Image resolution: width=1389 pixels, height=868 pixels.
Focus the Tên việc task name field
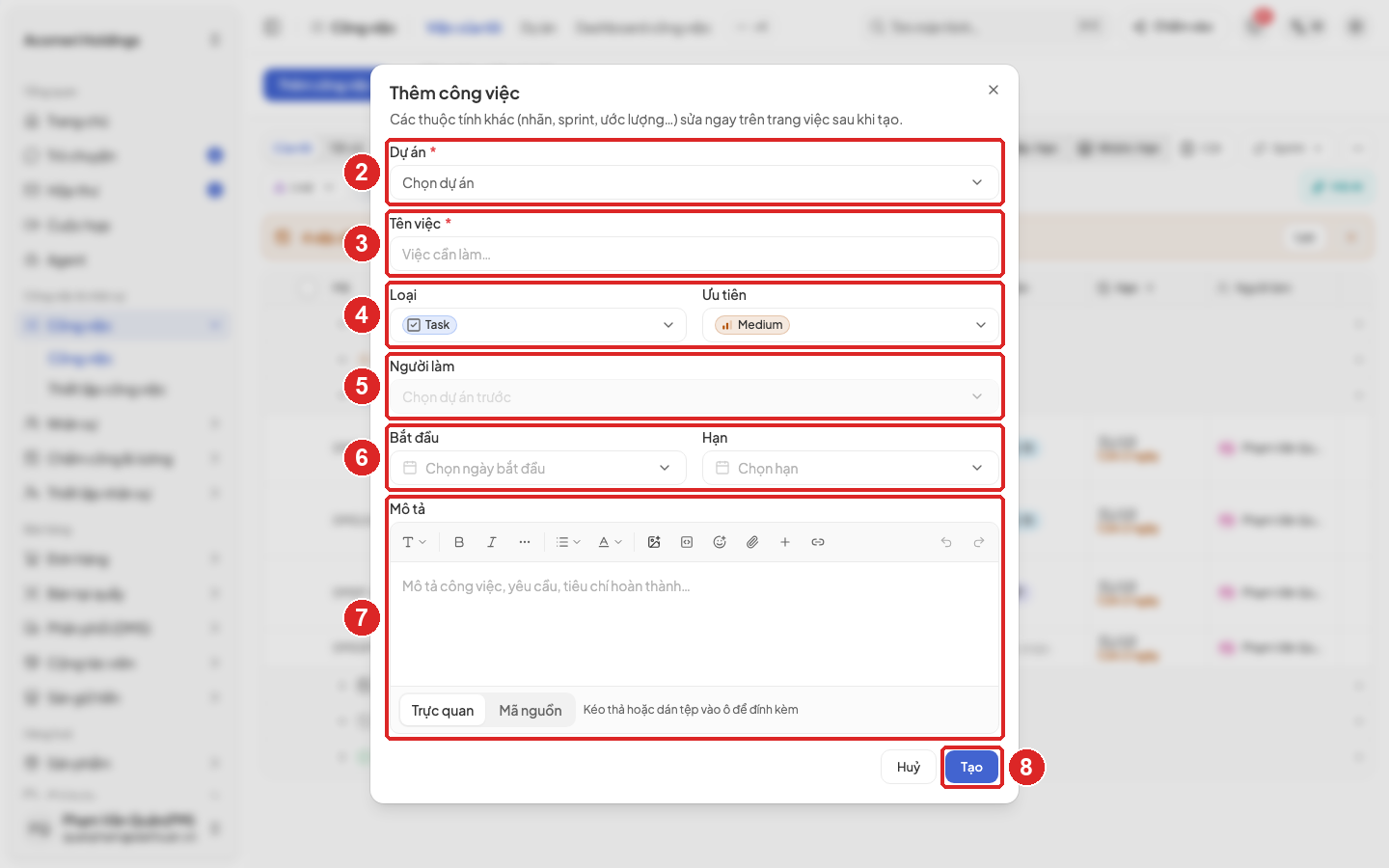point(694,255)
